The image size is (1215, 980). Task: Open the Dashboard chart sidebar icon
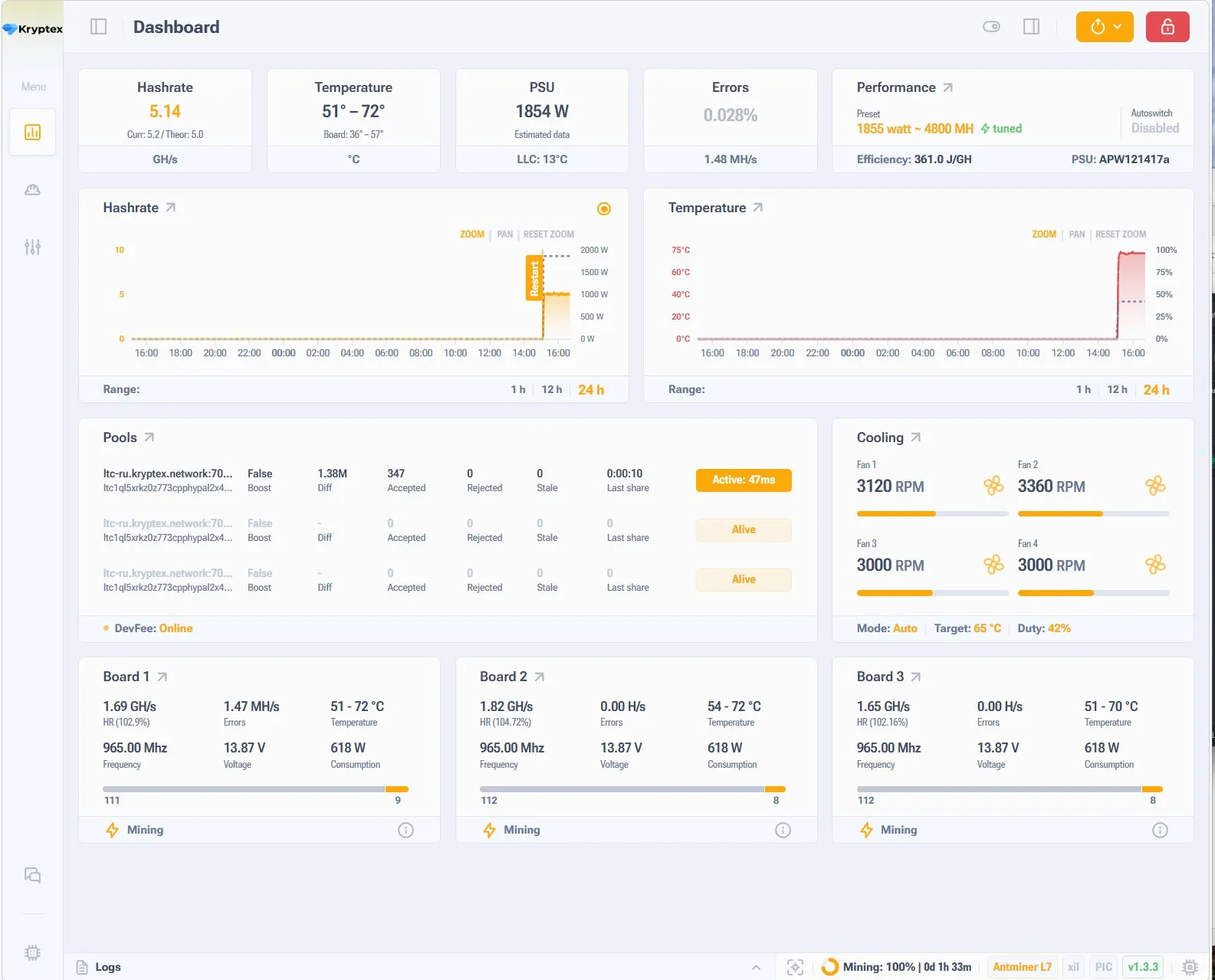[x=32, y=133]
